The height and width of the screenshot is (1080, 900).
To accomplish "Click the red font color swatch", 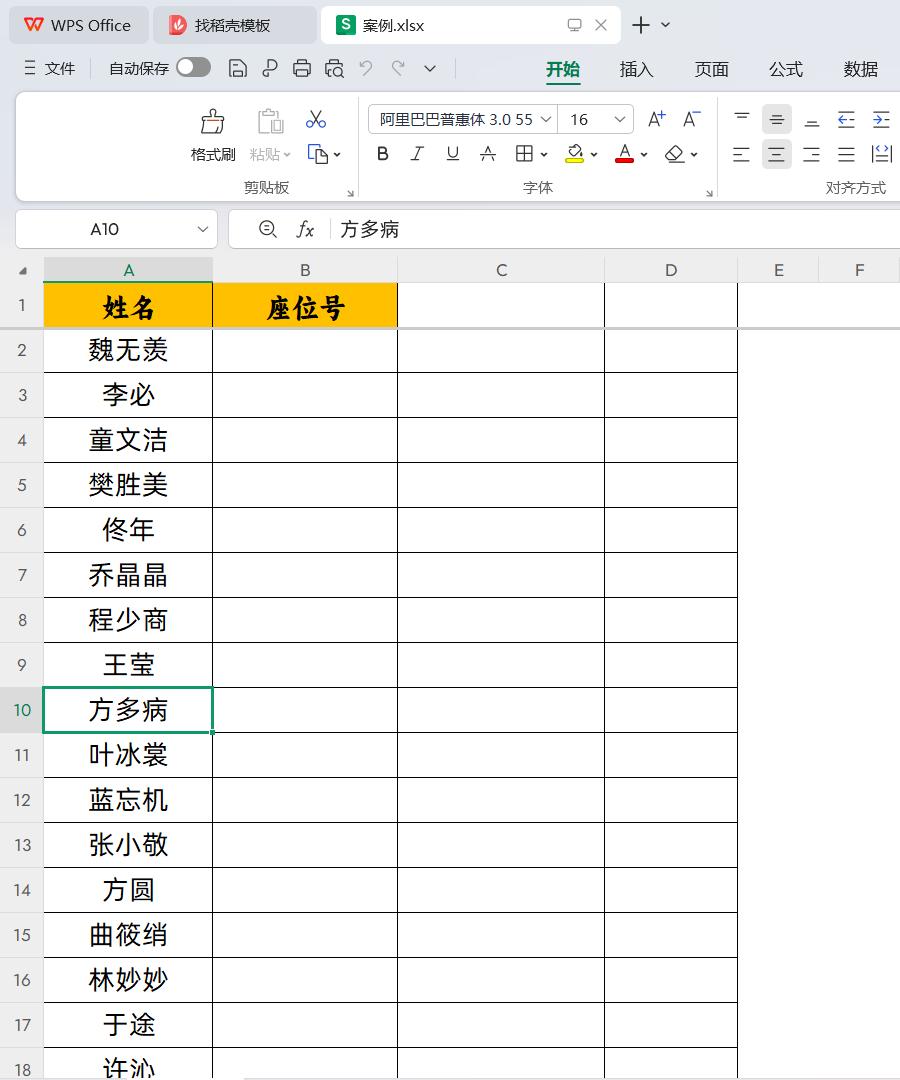I will click(625, 154).
